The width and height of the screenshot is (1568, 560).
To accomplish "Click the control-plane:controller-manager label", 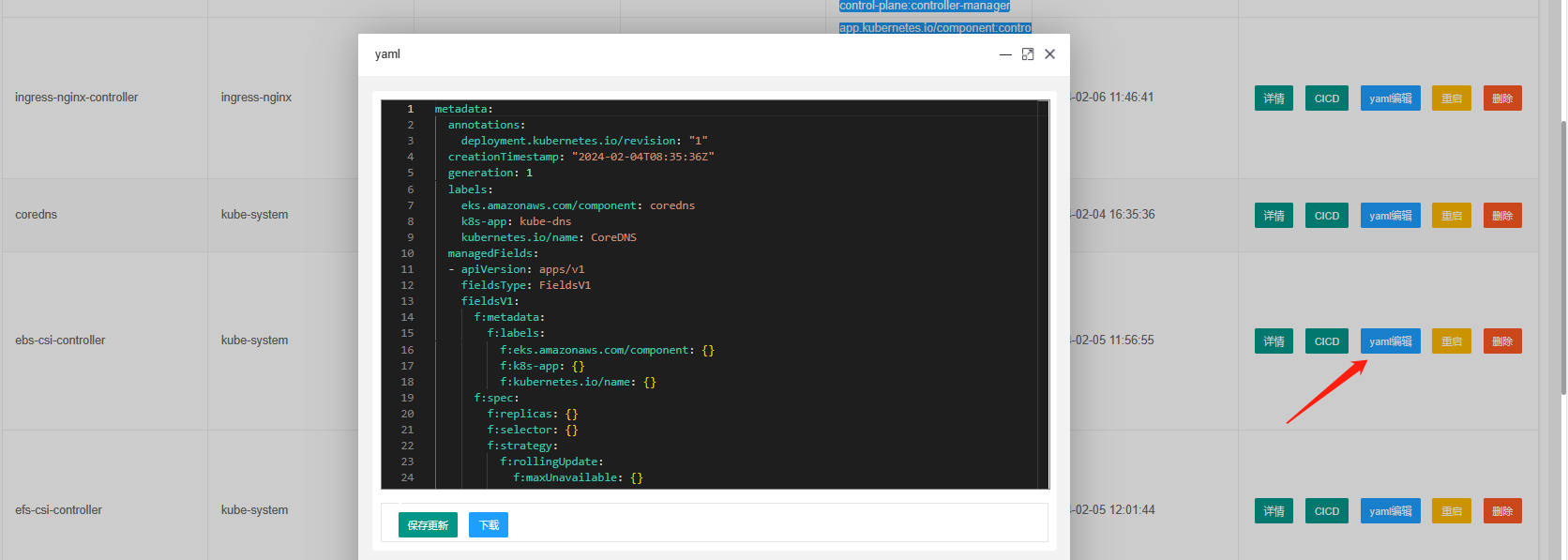I will tap(925, 6).
